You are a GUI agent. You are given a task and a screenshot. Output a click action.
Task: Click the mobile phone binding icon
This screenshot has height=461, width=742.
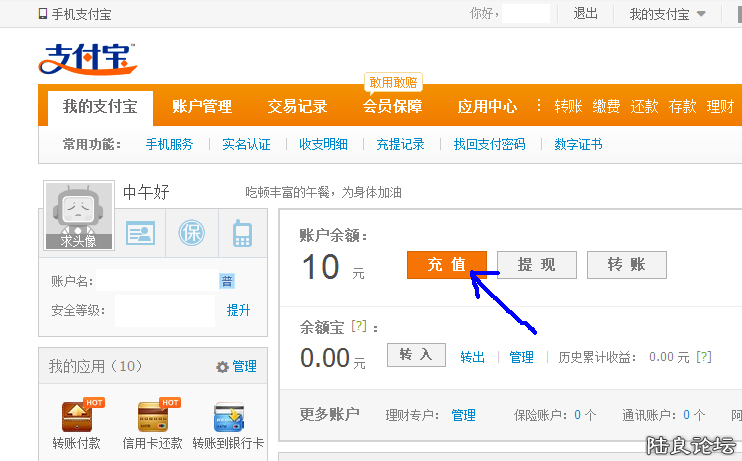click(x=241, y=233)
